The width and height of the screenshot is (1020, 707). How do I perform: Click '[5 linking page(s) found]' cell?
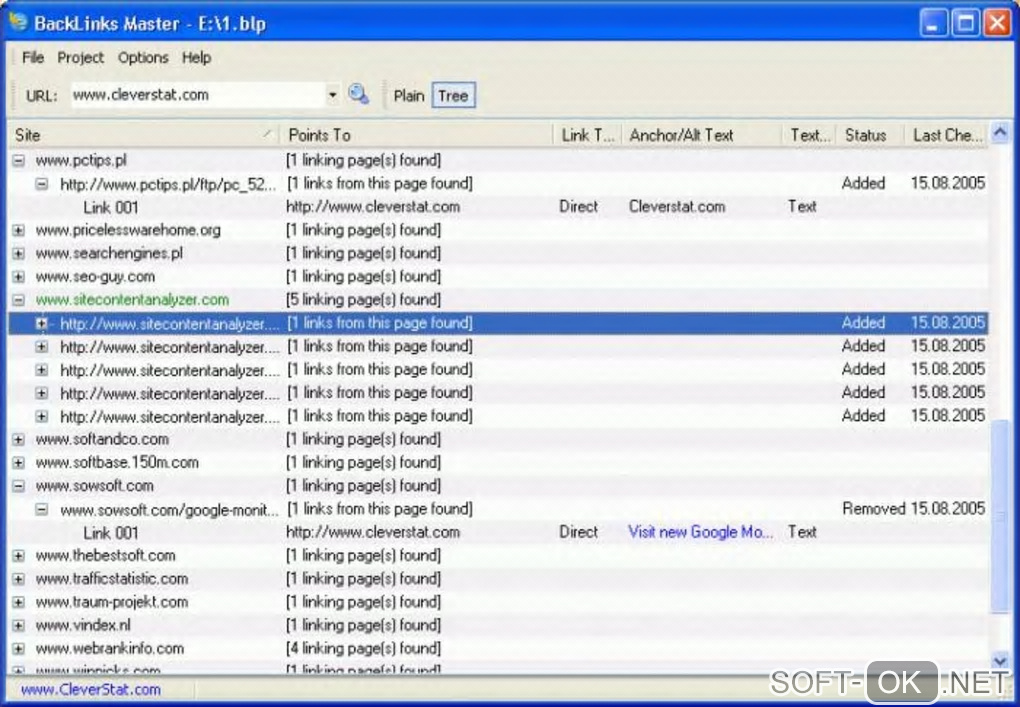click(363, 300)
